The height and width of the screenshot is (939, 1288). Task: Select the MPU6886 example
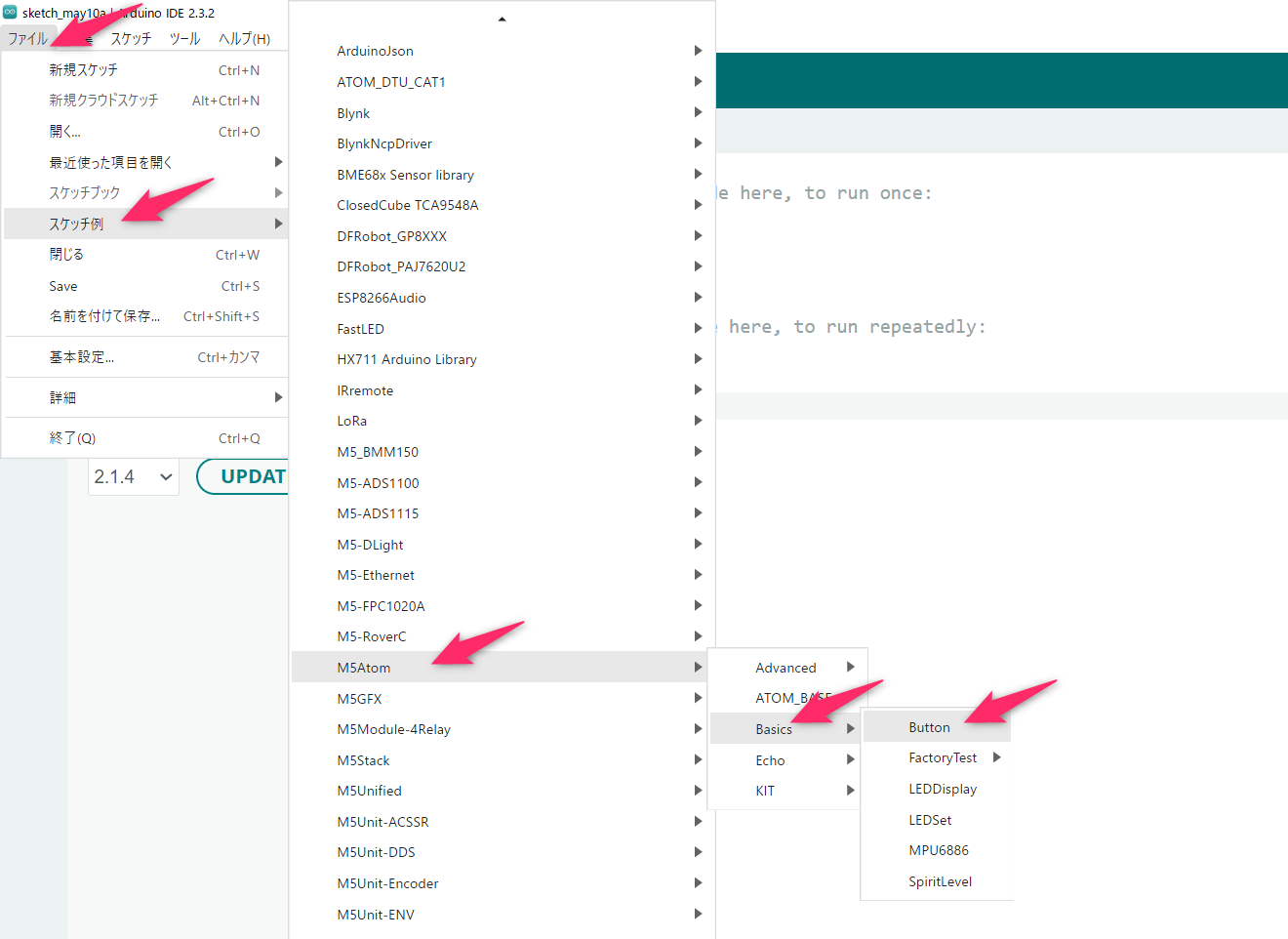point(937,850)
